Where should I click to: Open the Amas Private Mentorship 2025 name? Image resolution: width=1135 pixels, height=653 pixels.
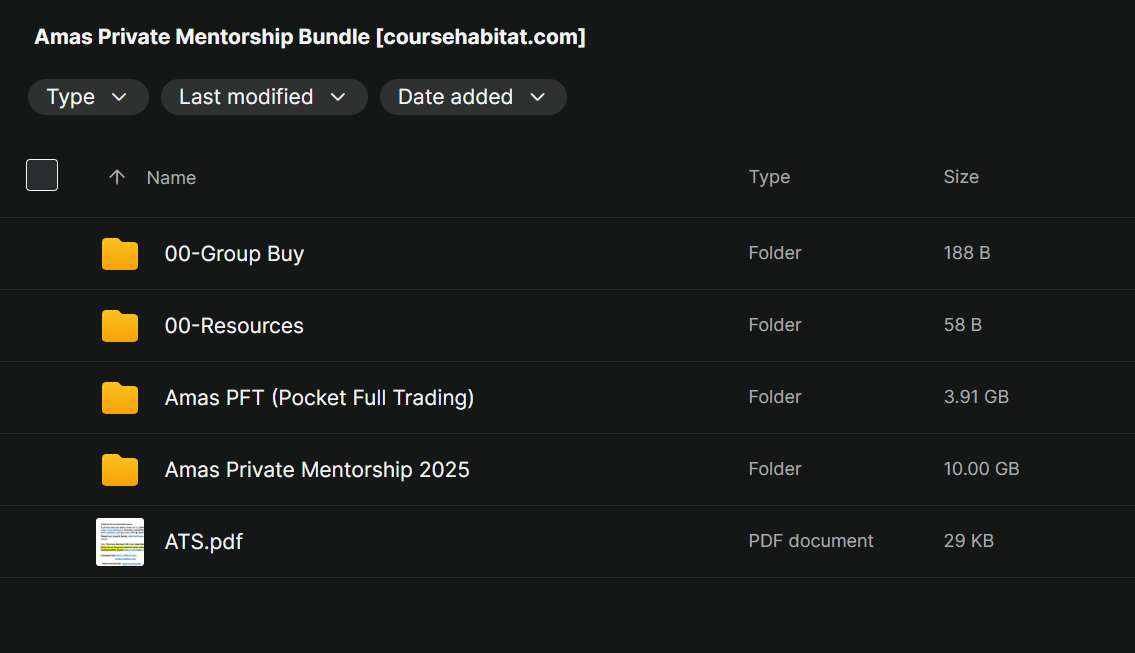click(x=317, y=470)
